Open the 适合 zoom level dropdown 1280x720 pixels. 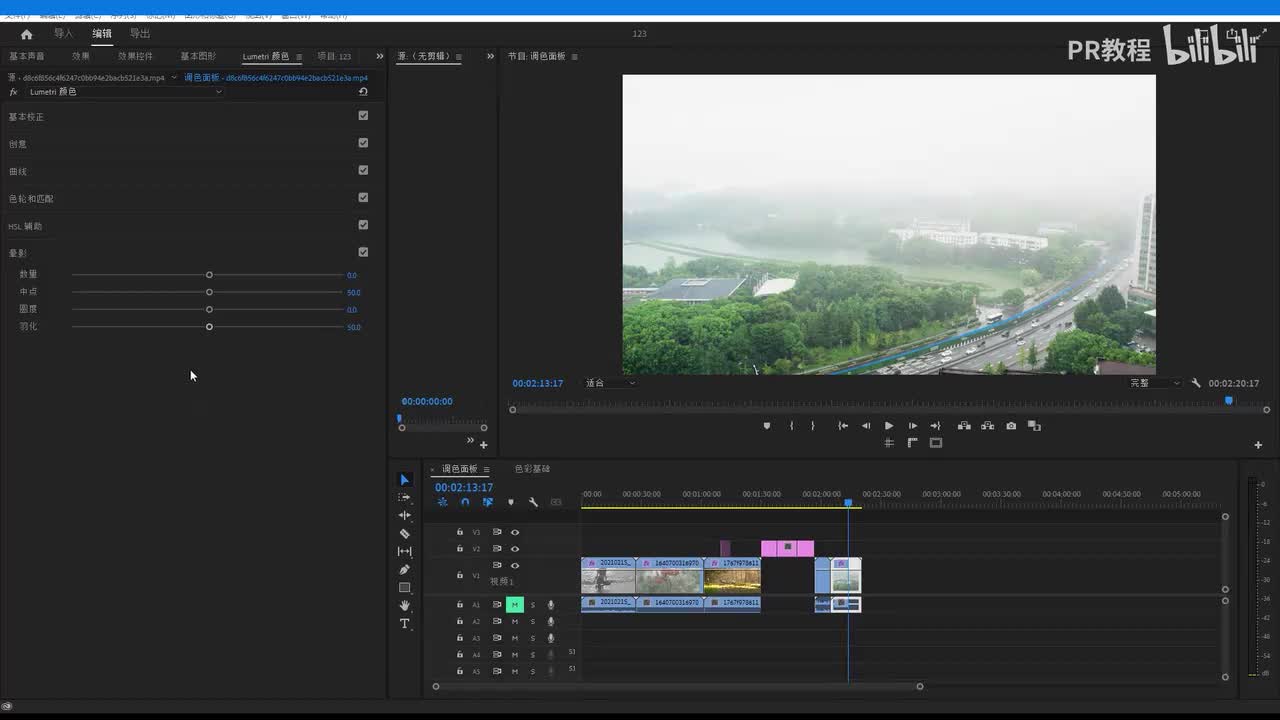[x=610, y=383]
